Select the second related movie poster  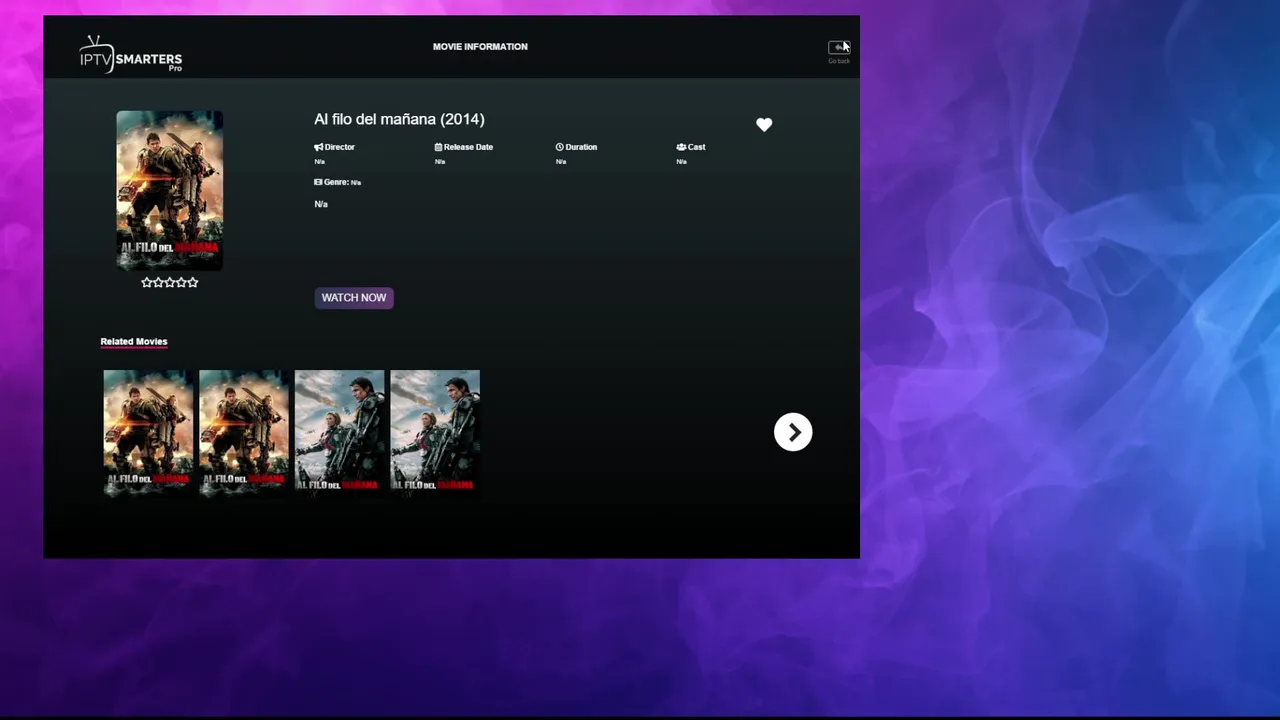(244, 432)
